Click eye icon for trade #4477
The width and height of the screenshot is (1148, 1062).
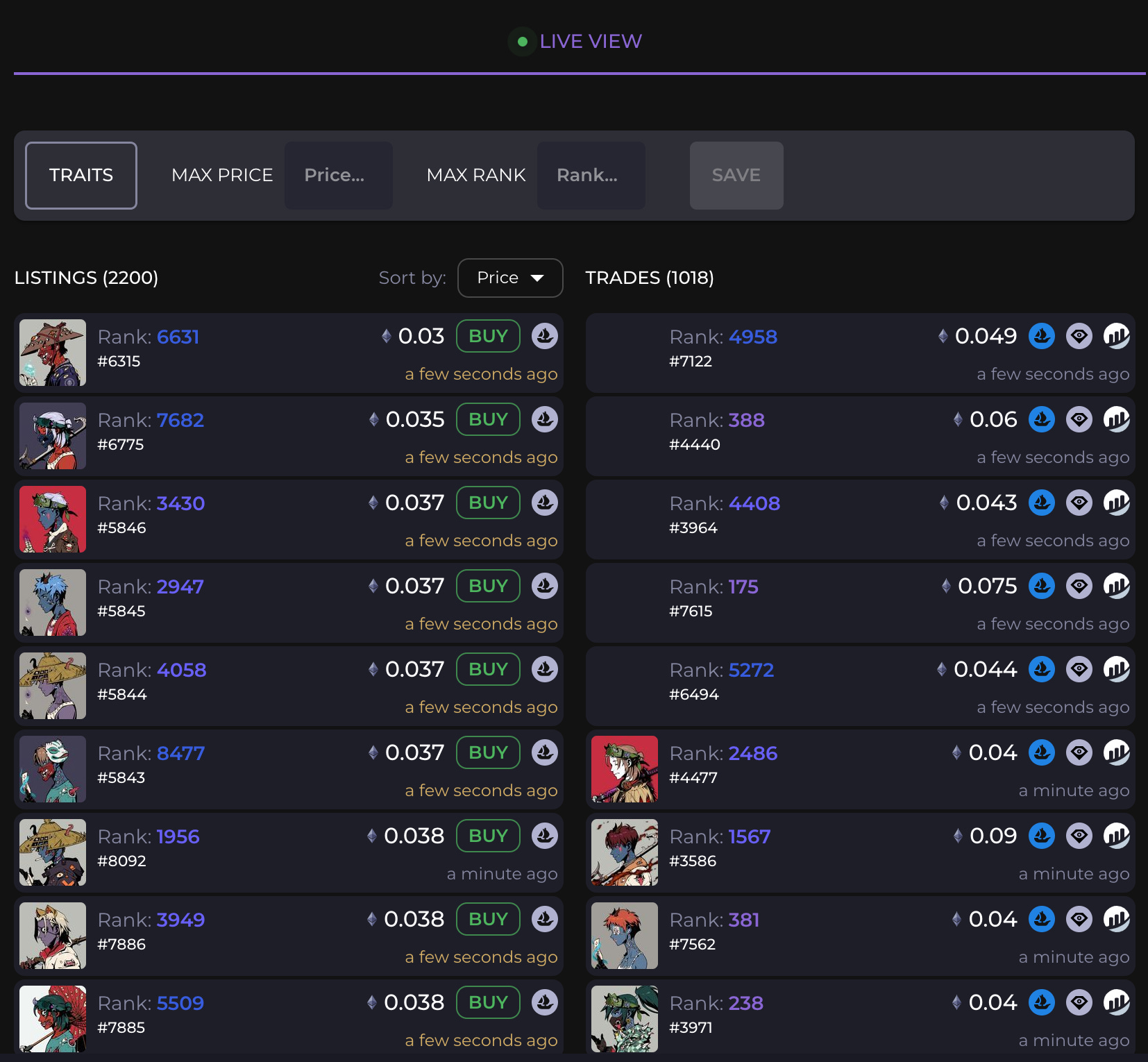pos(1079,752)
